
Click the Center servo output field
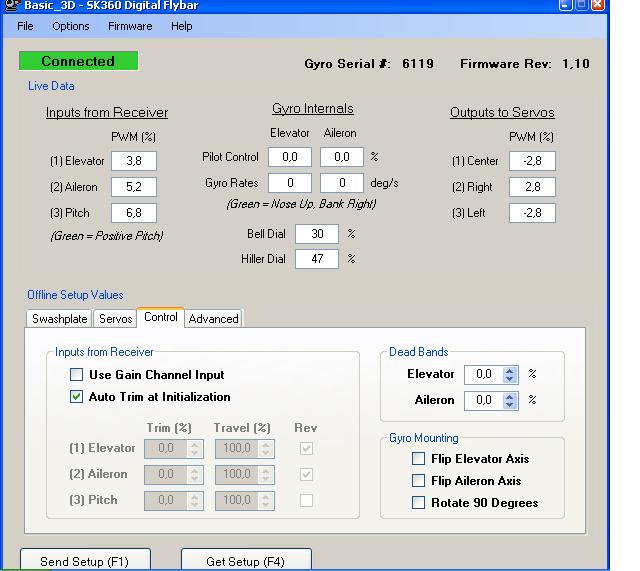pyautogui.click(x=532, y=161)
